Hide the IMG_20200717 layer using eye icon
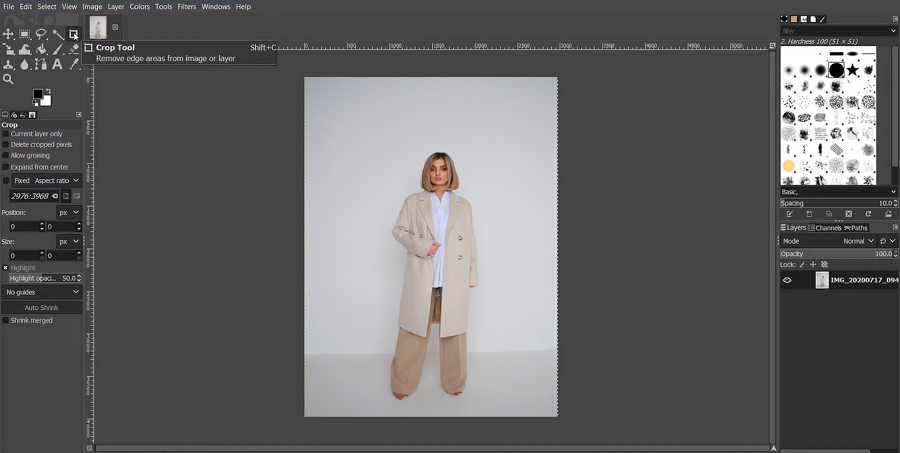This screenshot has width=900, height=453. coord(787,281)
